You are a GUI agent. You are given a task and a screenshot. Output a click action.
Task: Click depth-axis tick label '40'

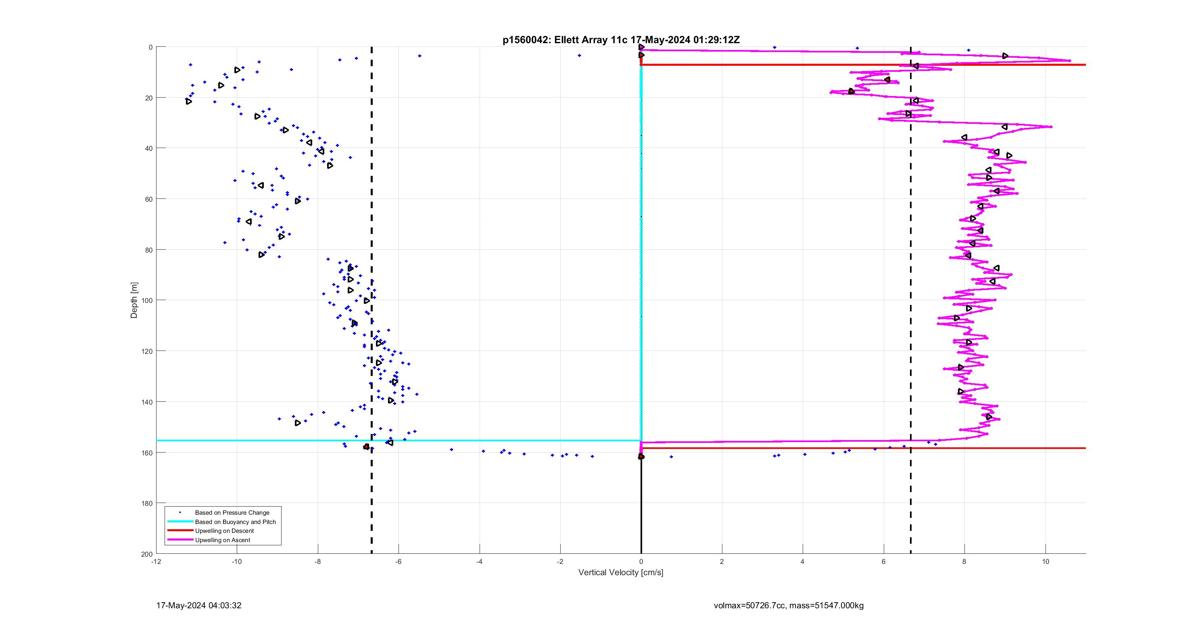coord(148,148)
